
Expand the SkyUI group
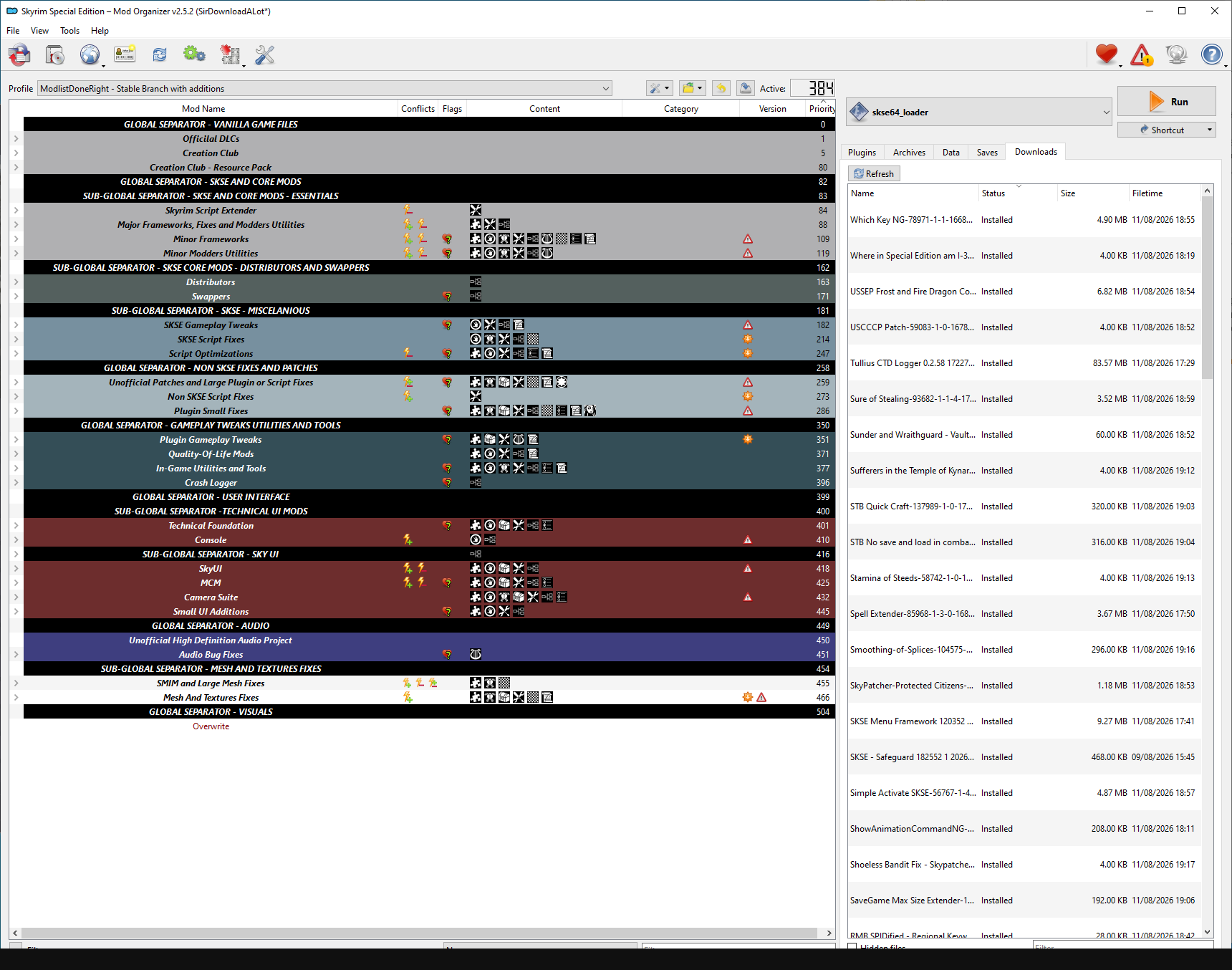click(16, 568)
